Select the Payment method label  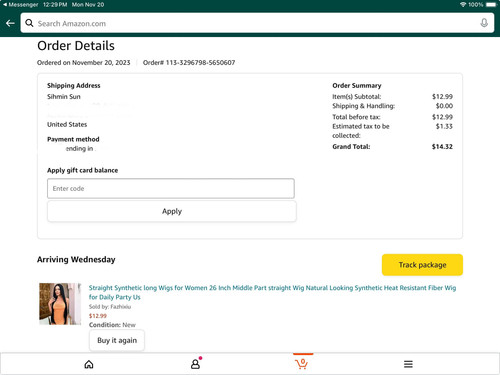[x=73, y=139]
